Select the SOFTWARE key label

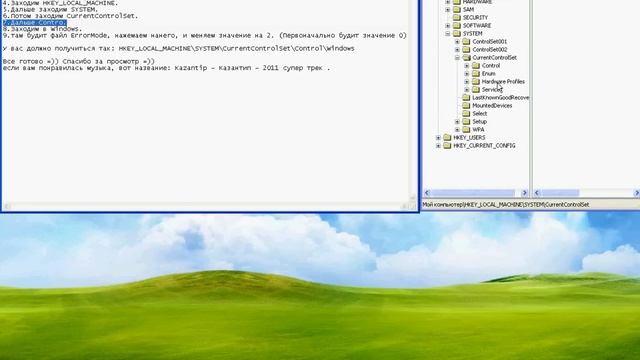(477, 25)
